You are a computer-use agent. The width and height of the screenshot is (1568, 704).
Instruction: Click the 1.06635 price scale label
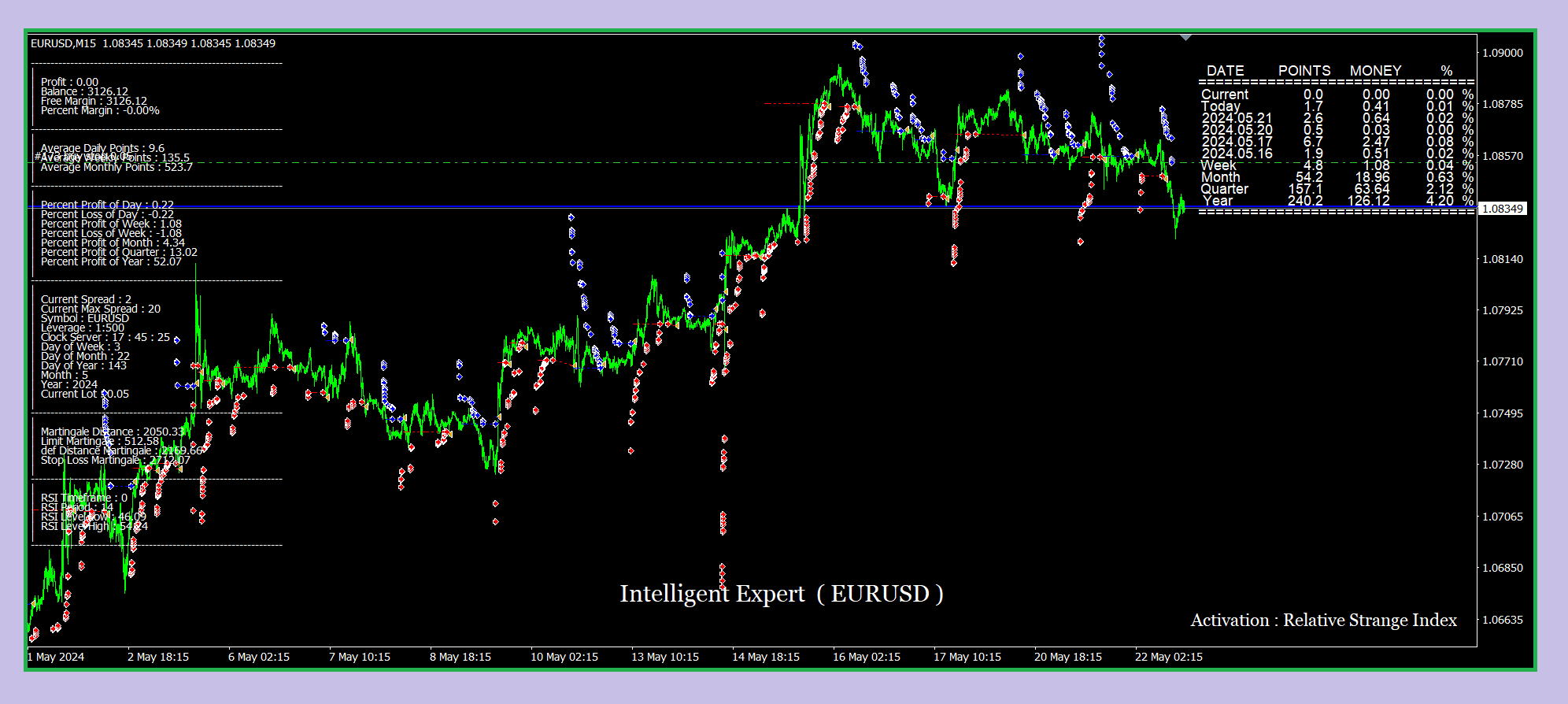tap(1503, 620)
